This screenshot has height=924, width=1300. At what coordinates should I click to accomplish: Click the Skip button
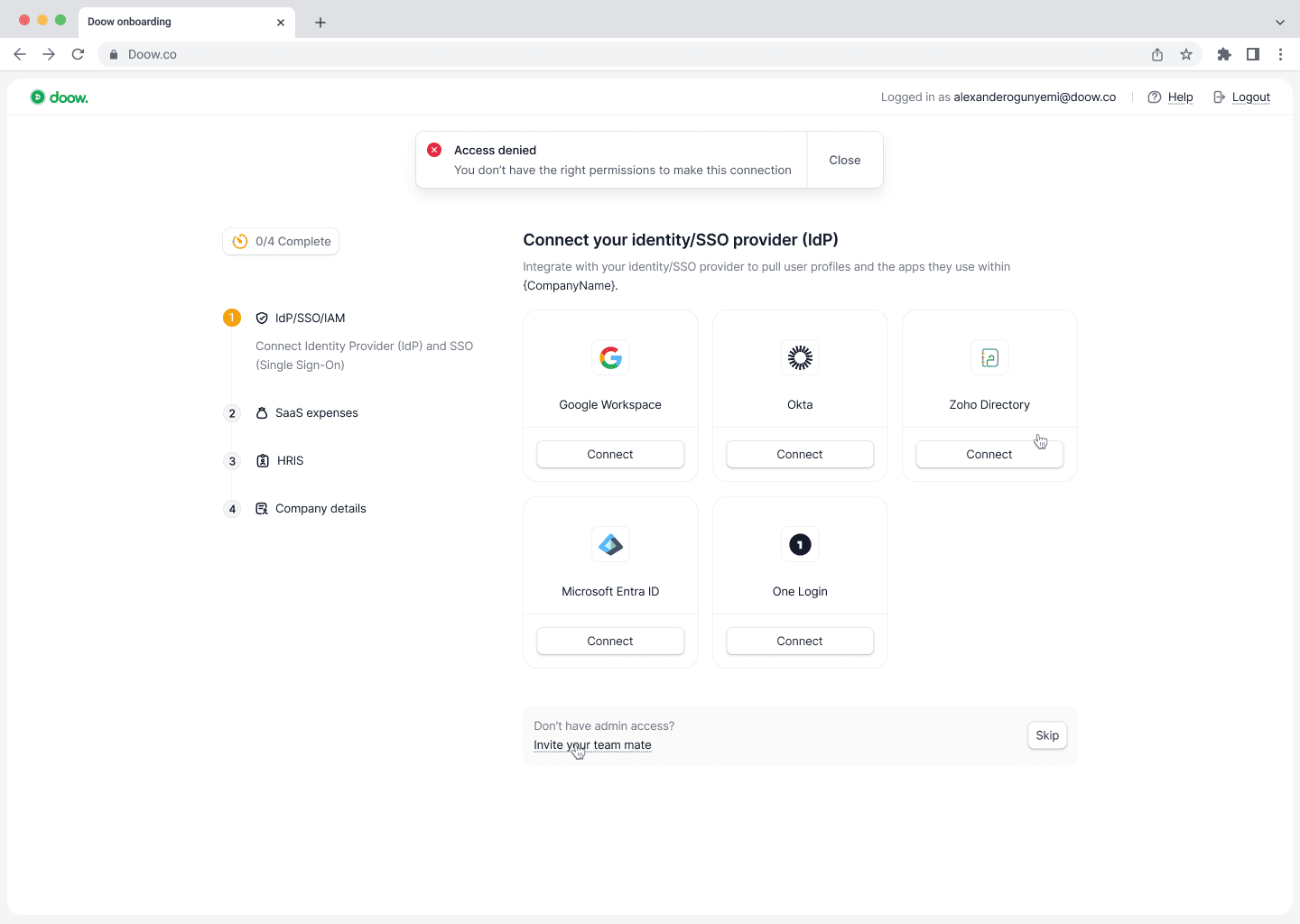1047,735
